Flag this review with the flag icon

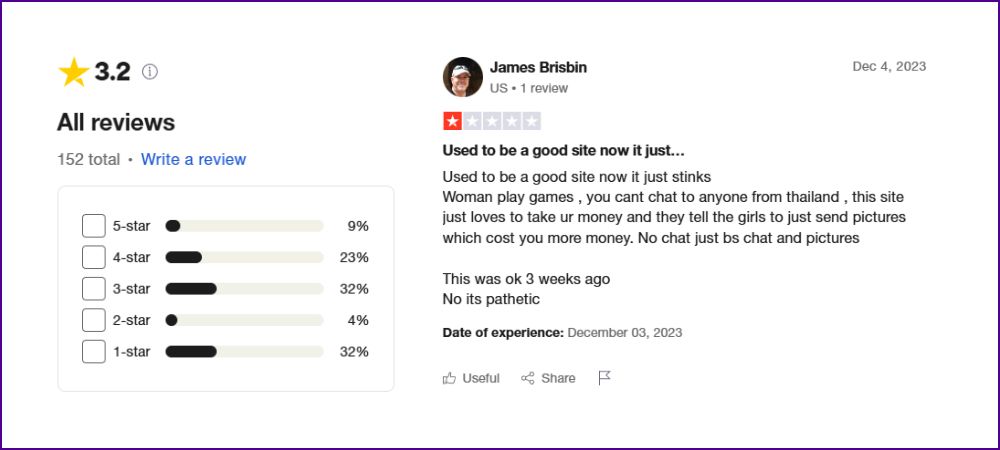[x=605, y=378]
